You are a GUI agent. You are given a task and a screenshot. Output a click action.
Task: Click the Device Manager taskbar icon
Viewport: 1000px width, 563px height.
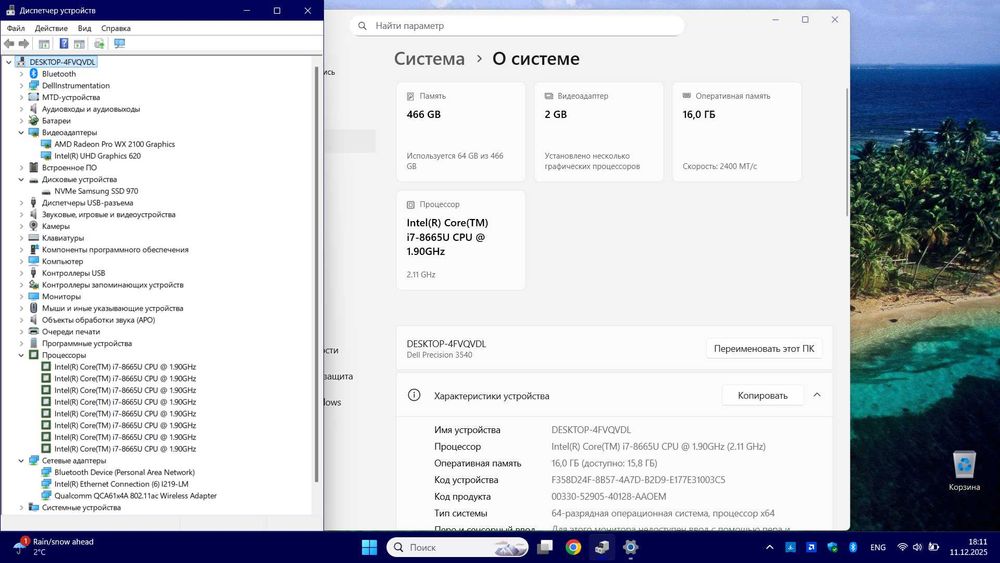click(601, 547)
